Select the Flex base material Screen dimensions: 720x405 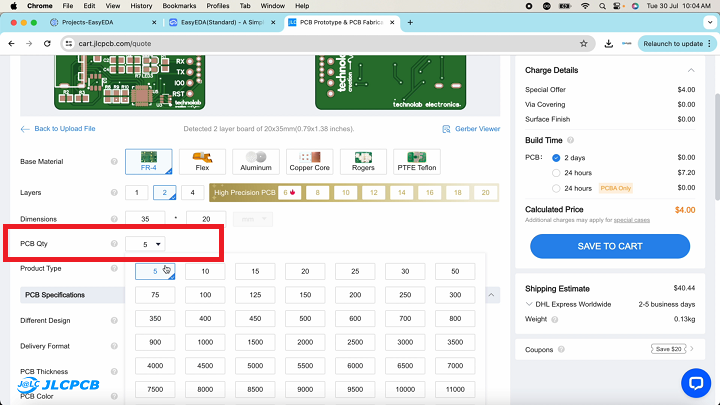pos(202,162)
